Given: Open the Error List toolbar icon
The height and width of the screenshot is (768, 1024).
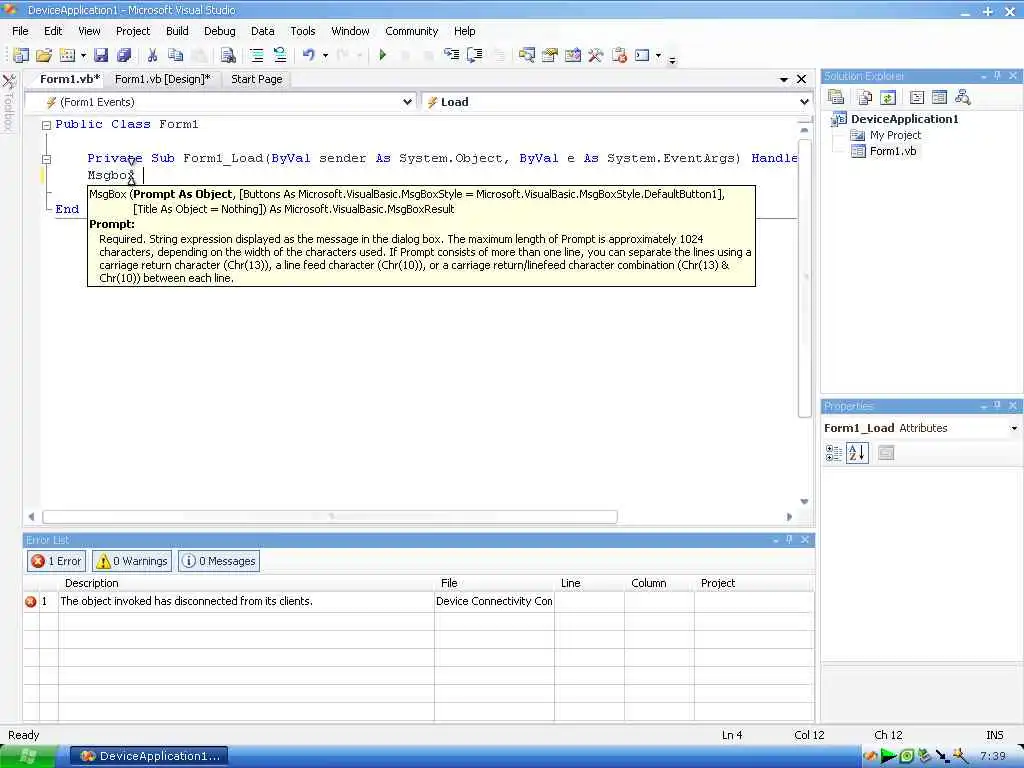Looking at the screenshot, I should [x=619, y=56].
